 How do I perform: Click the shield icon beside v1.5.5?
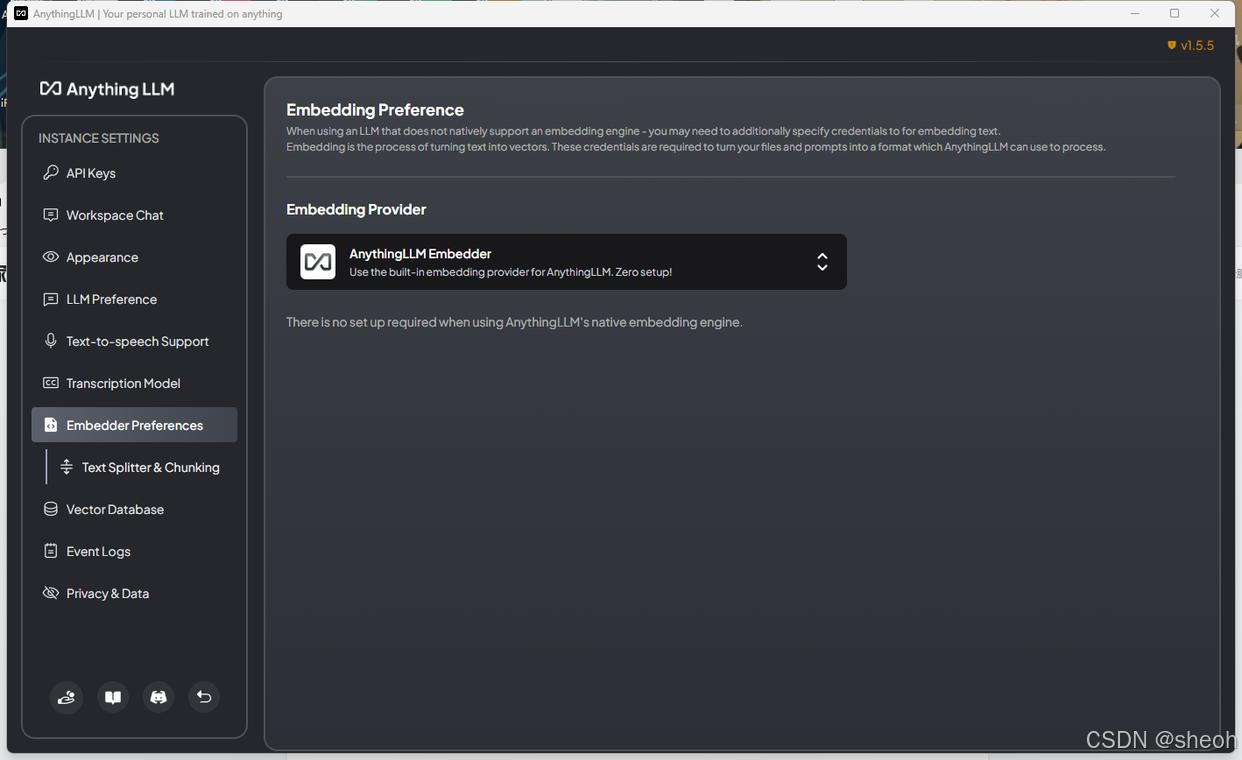[x=1172, y=45]
